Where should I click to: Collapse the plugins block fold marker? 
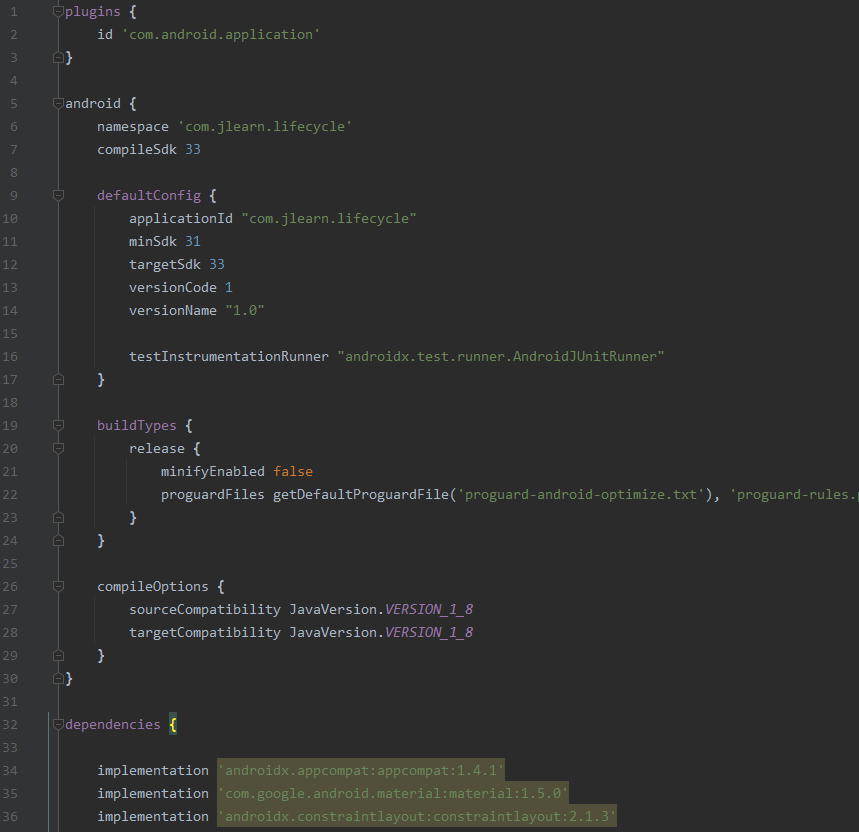point(58,12)
